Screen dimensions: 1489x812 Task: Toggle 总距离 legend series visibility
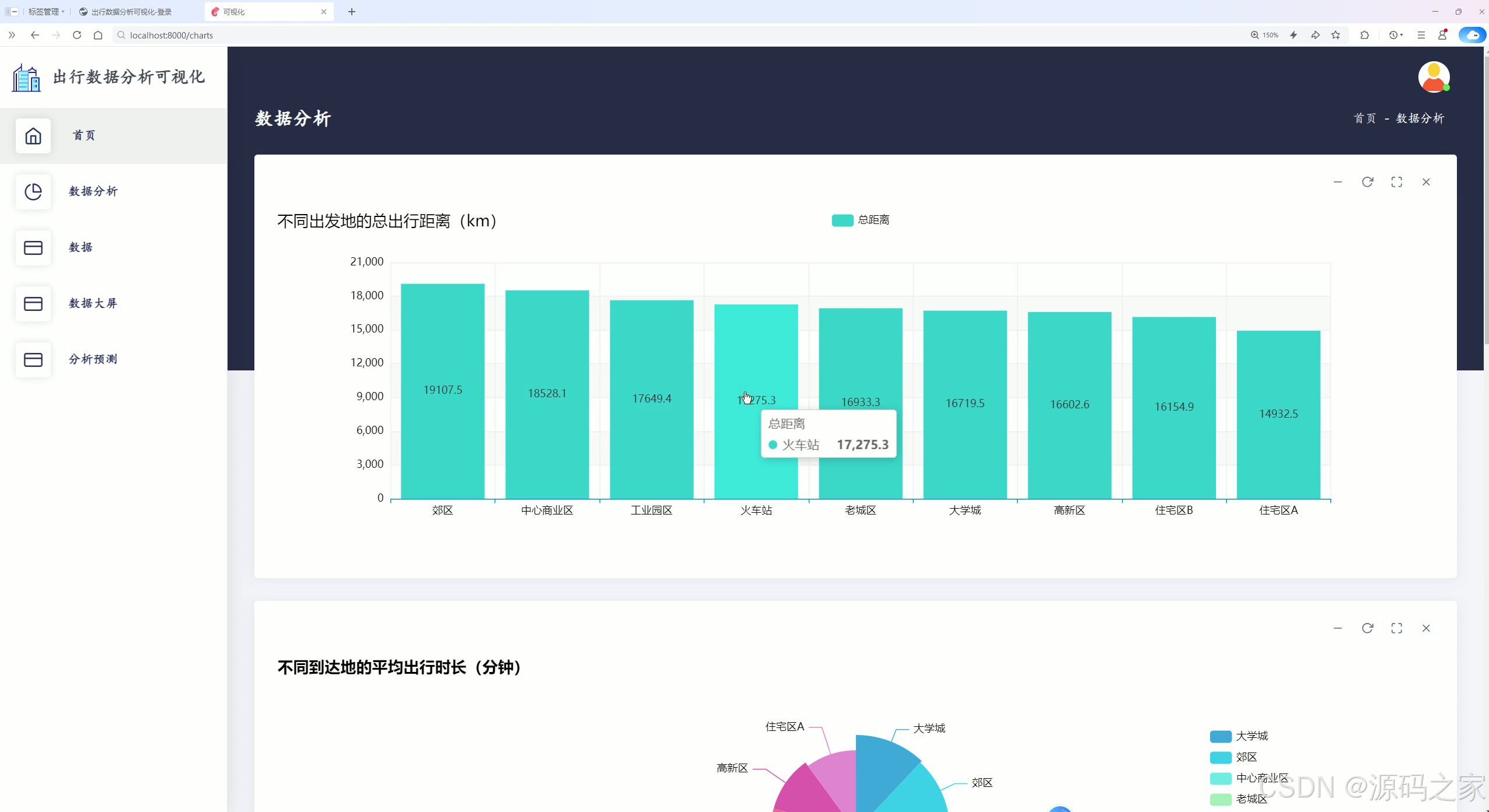(860, 220)
